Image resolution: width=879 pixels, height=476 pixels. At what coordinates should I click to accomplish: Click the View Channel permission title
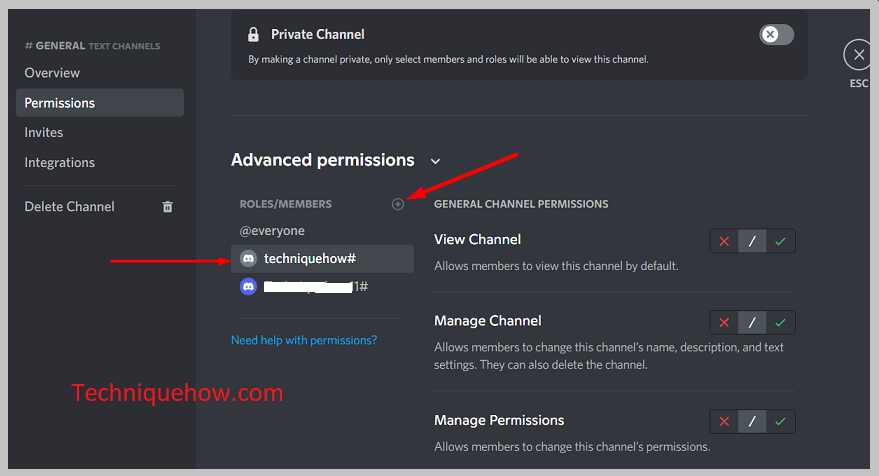[x=478, y=239]
